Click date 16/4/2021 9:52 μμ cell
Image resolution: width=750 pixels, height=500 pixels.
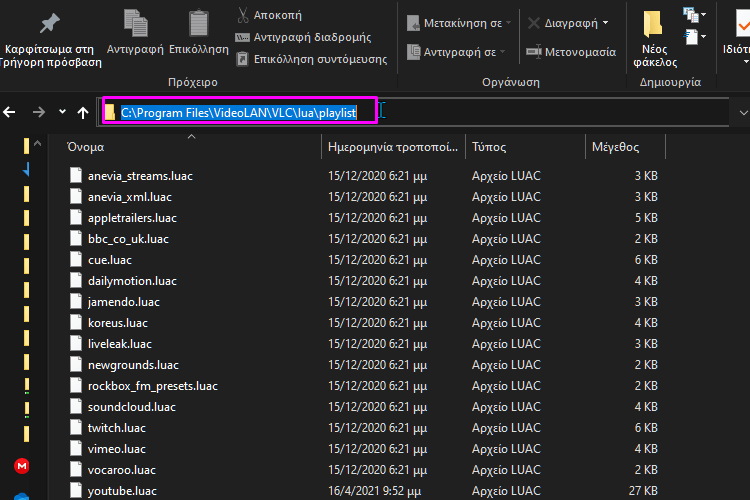pos(375,491)
